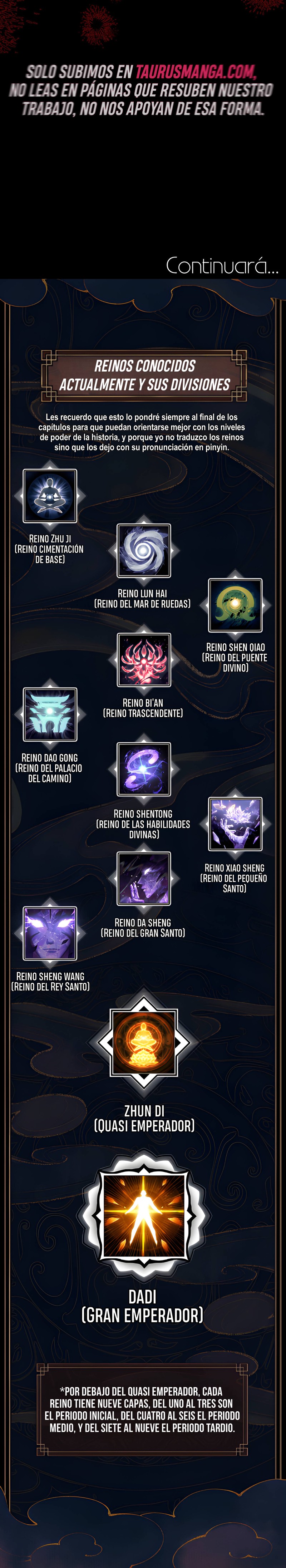
Task: Click the intro paragraph starting Les recuerdo
Action: pyautogui.click(x=142, y=432)
